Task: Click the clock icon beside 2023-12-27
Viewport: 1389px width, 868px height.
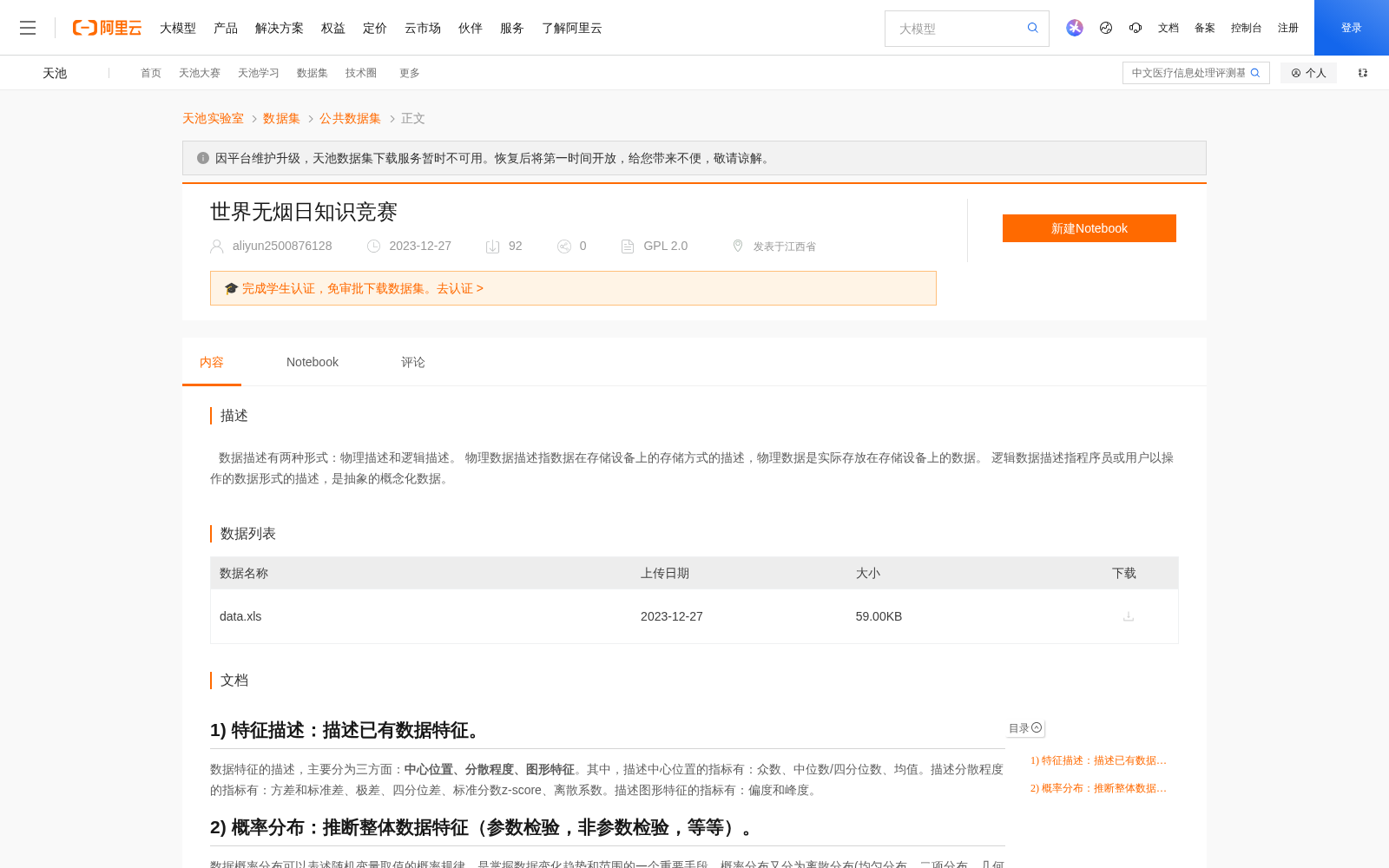Action: click(373, 247)
